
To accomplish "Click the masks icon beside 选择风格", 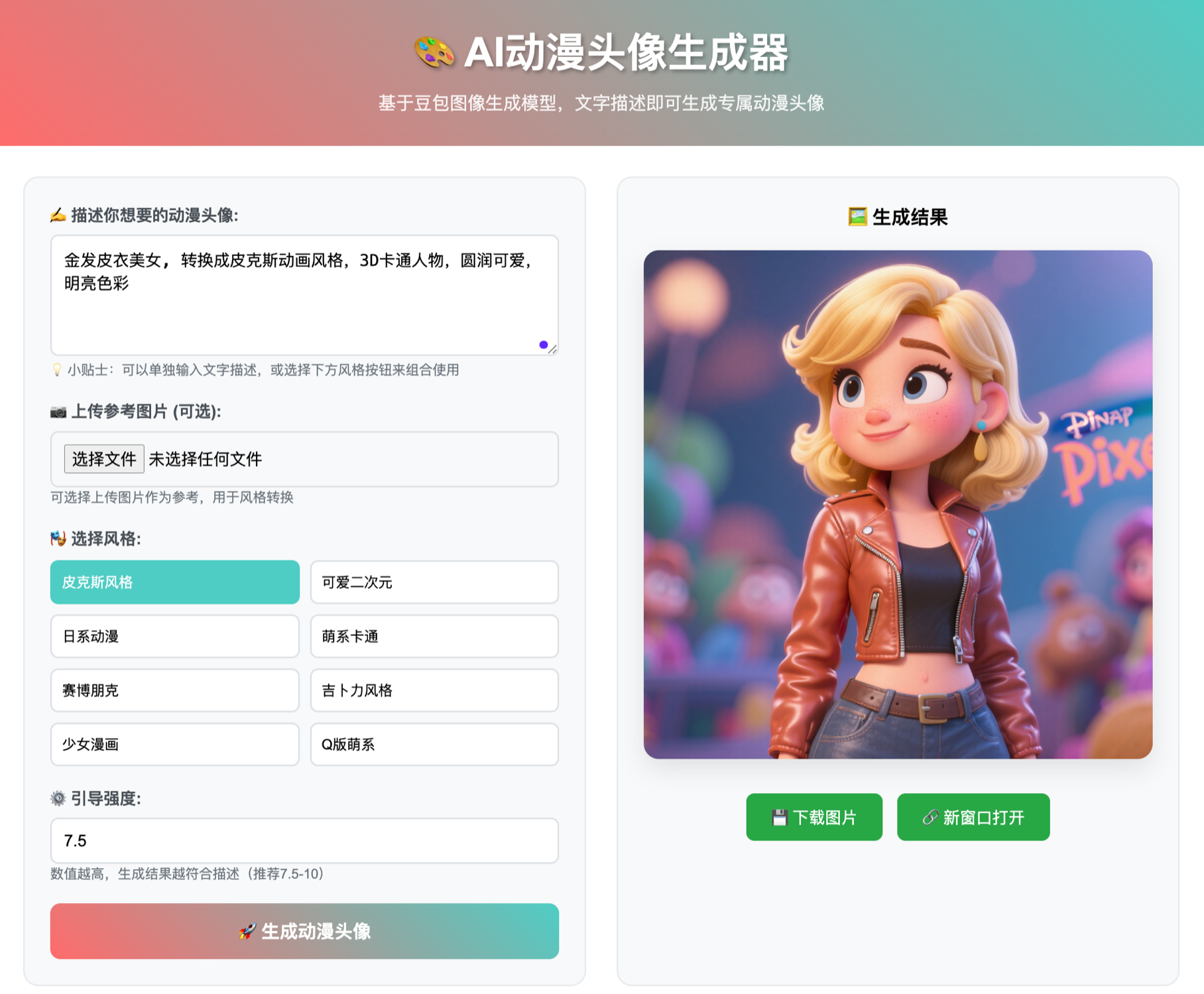I will [58, 538].
